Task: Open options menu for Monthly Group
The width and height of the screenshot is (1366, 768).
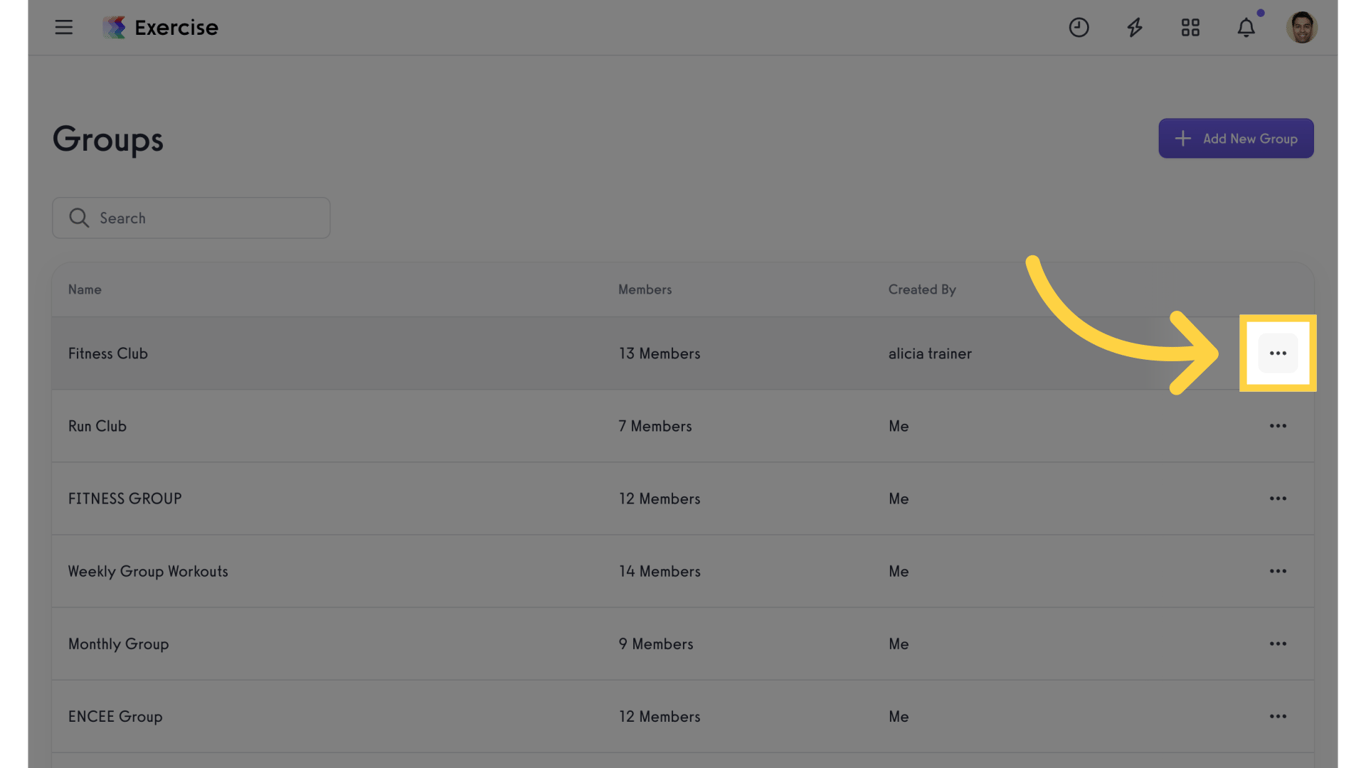Action: pyautogui.click(x=1277, y=644)
